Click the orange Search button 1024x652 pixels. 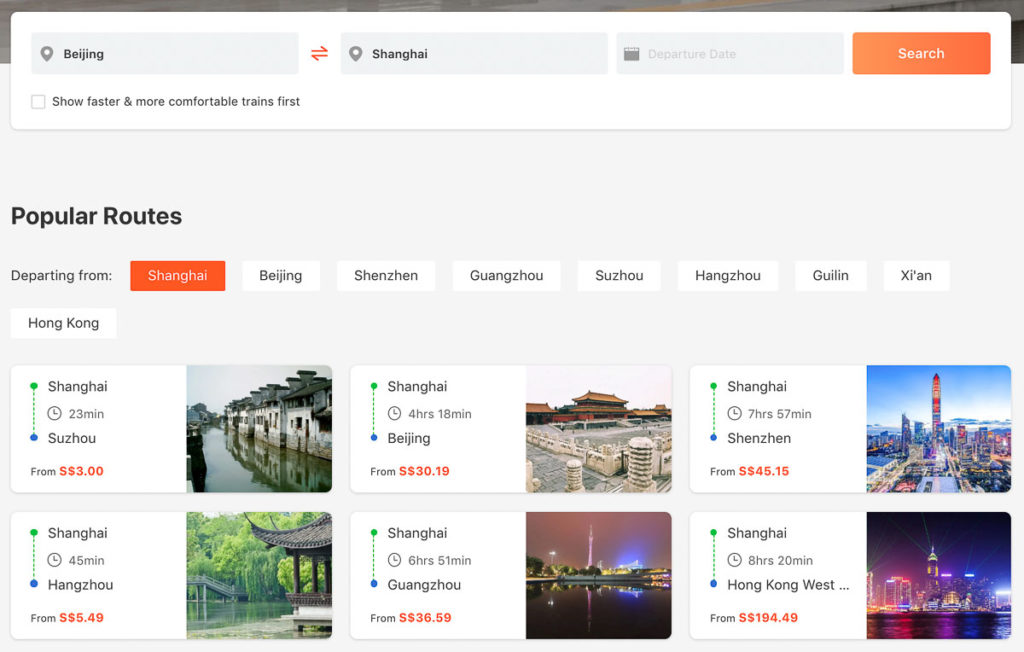(921, 54)
